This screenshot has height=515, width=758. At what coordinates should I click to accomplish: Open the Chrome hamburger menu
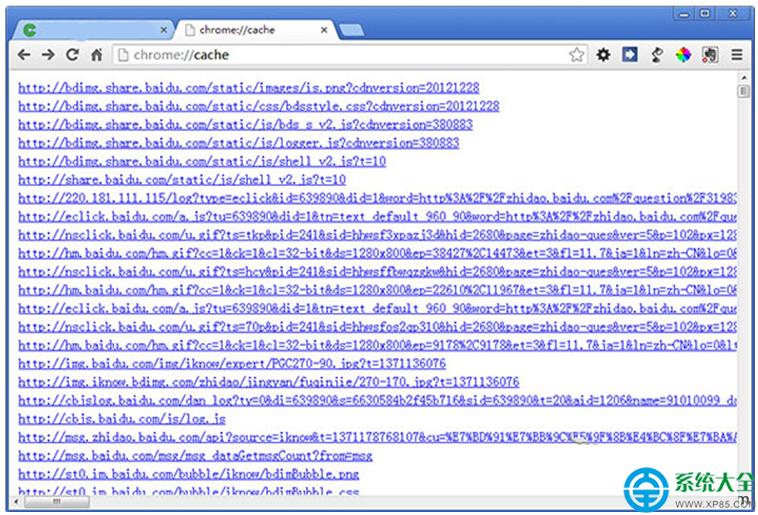pos(737,55)
